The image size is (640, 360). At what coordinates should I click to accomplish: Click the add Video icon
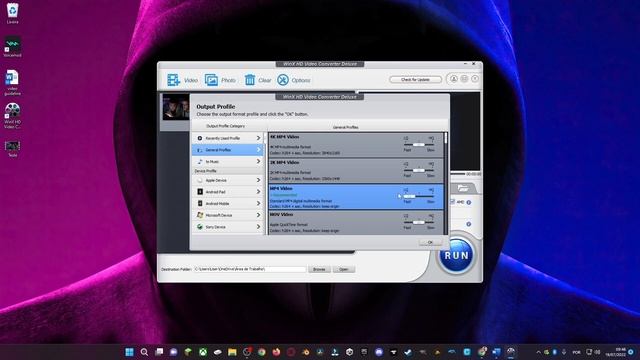(x=173, y=80)
